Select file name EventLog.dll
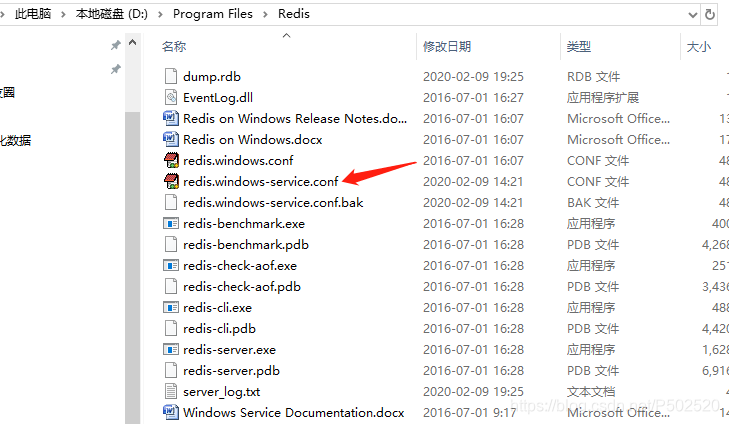 tap(218, 97)
